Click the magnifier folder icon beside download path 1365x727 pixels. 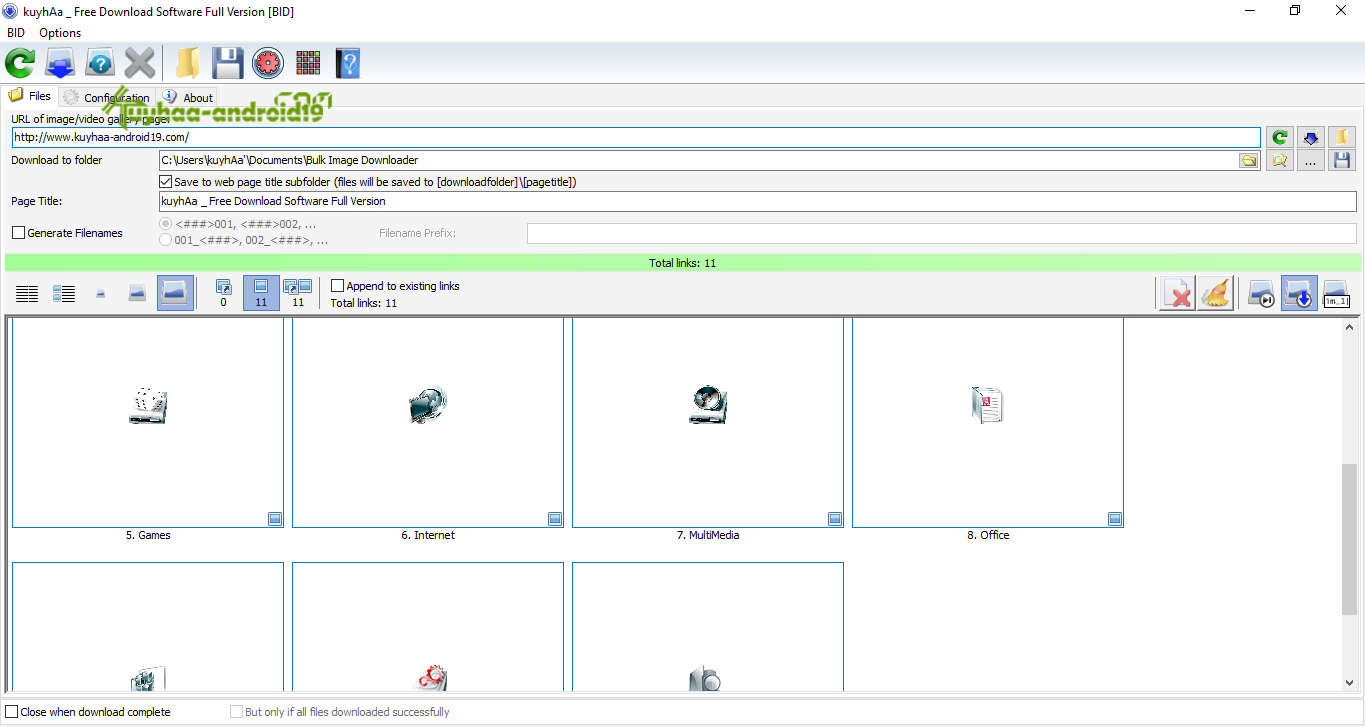coord(1279,160)
